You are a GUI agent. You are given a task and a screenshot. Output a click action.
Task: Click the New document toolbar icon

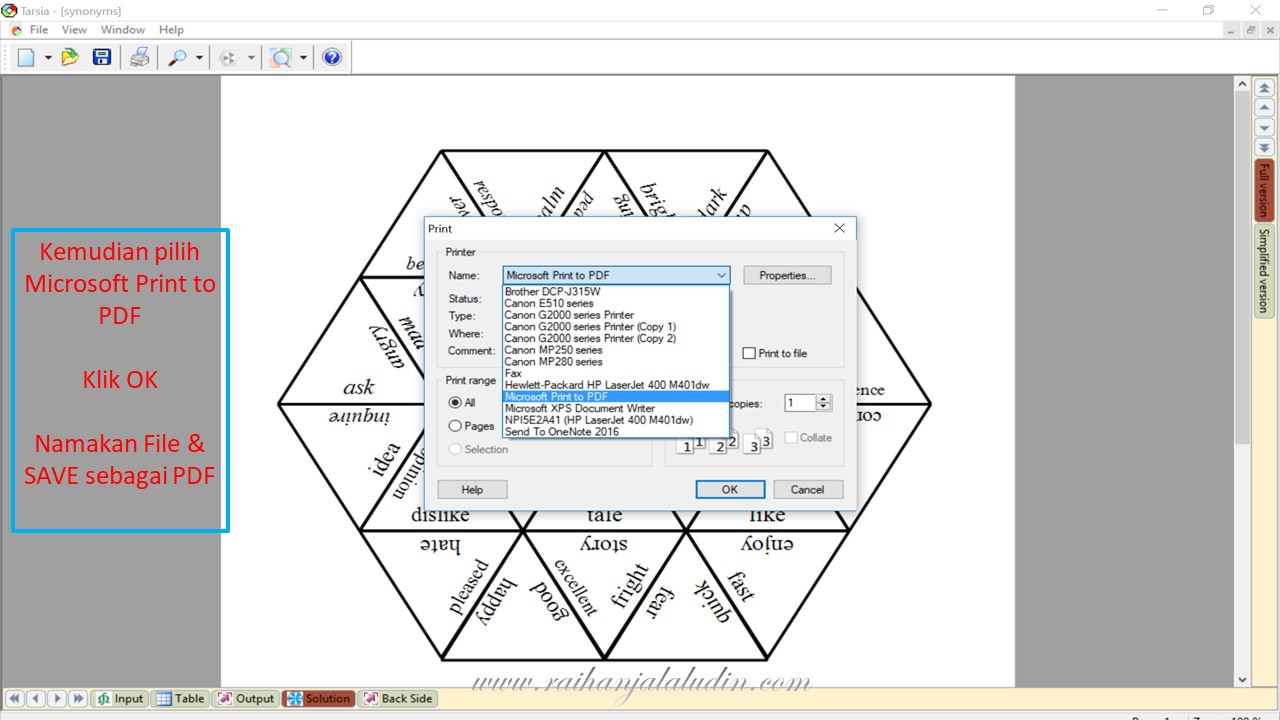pyautogui.click(x=26, y=58)
